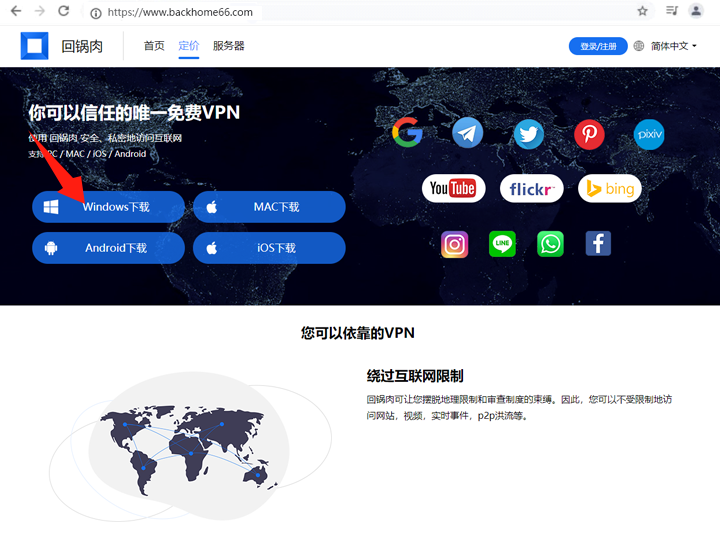The width and height of the screenshot is (720, 540).
Task: Click the Telegram icon
Action: click(467, 133)
